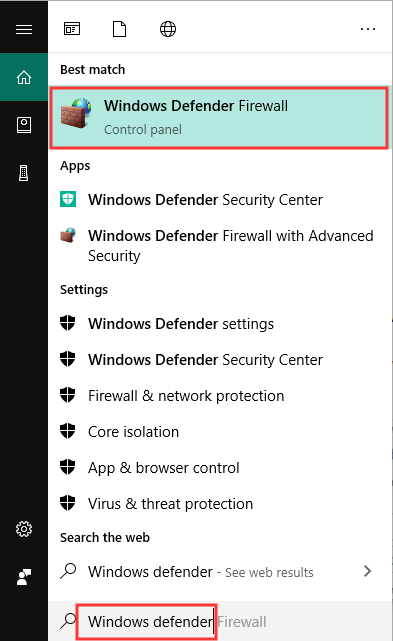Open App & browser control
The width and height of the screenshot is (393, 641).
(x=219, y=468)
